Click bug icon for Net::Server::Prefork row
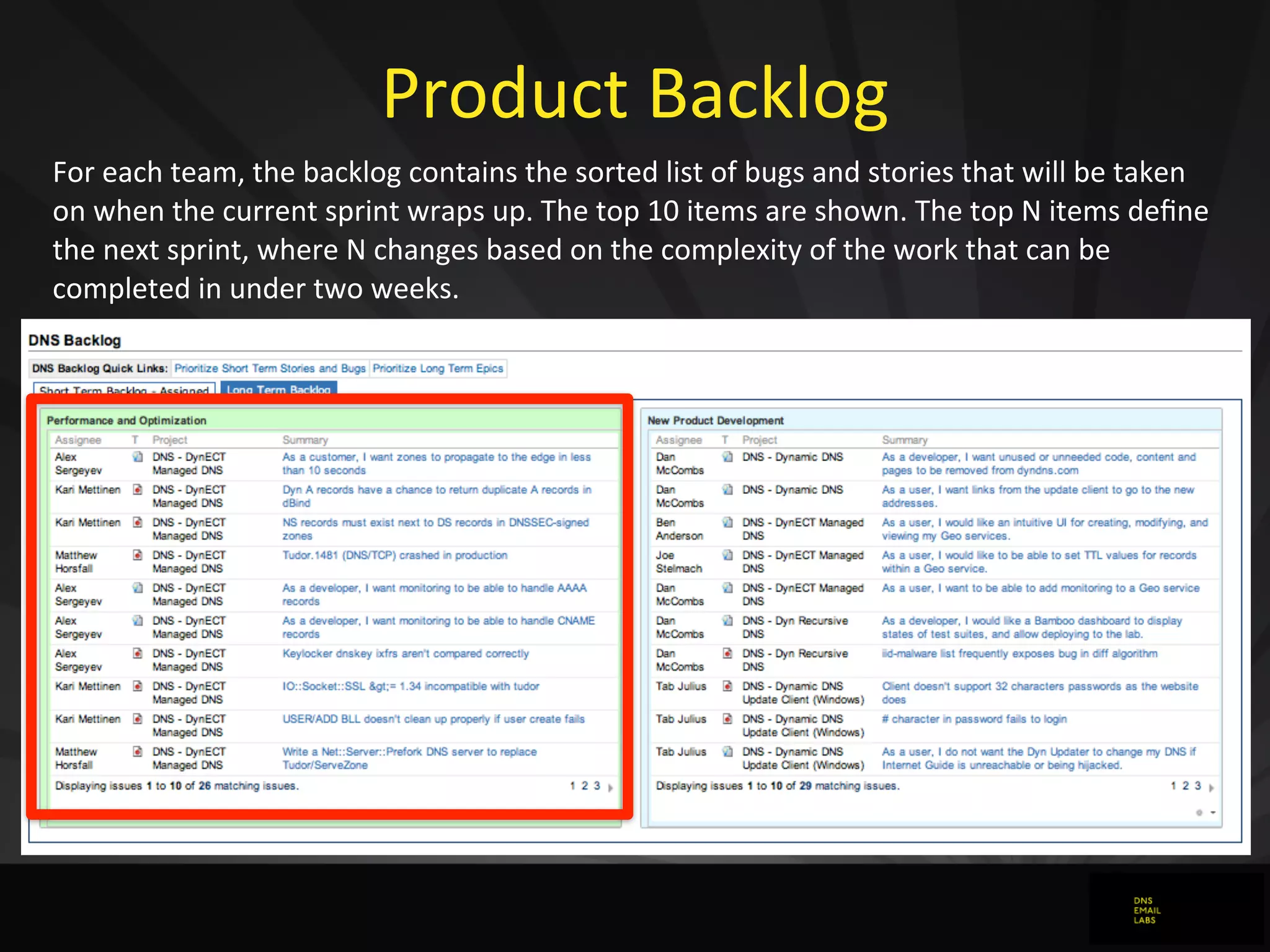 tap(138, 752)
